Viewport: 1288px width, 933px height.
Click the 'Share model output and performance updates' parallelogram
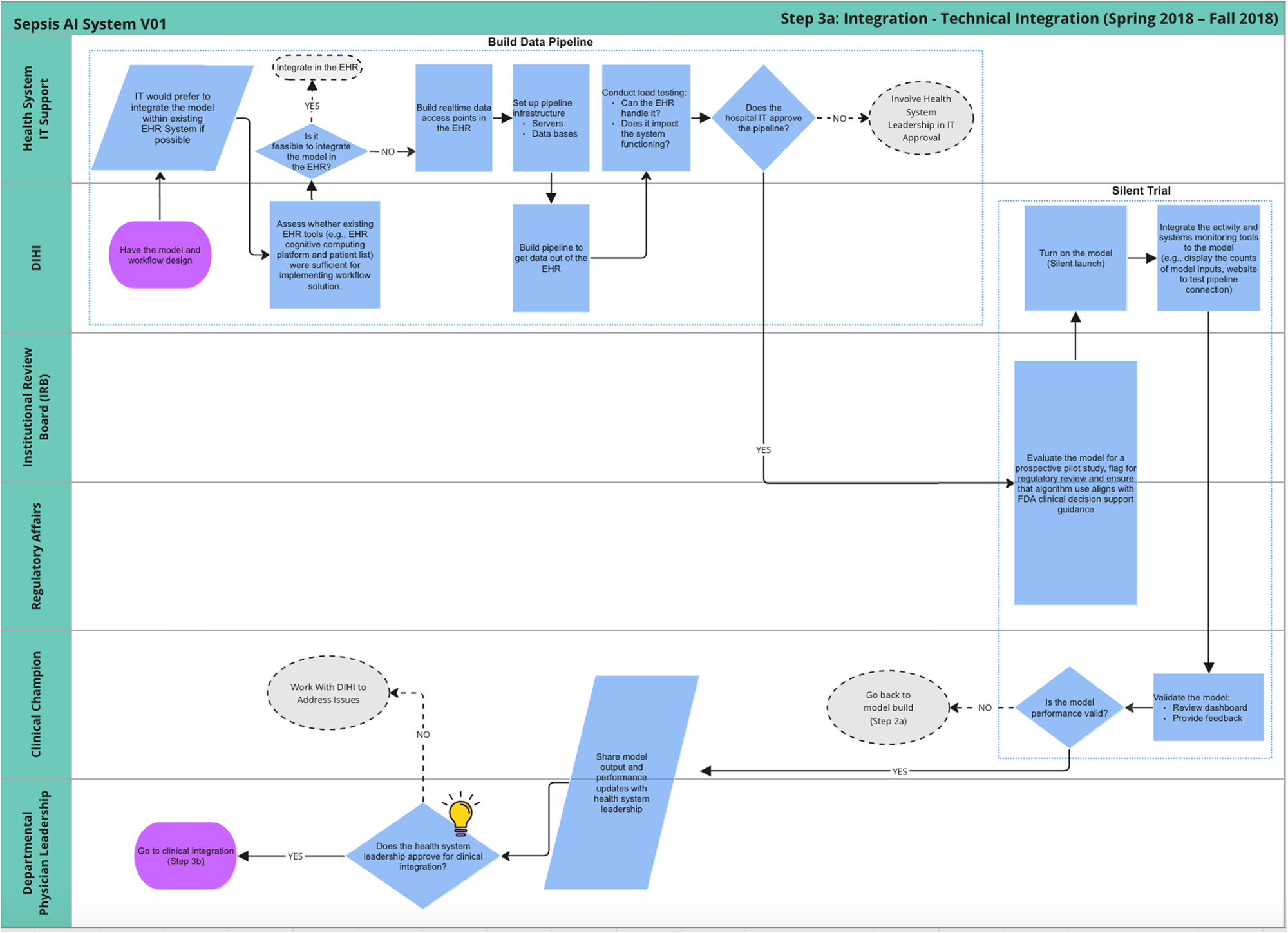tap(621, 782)
